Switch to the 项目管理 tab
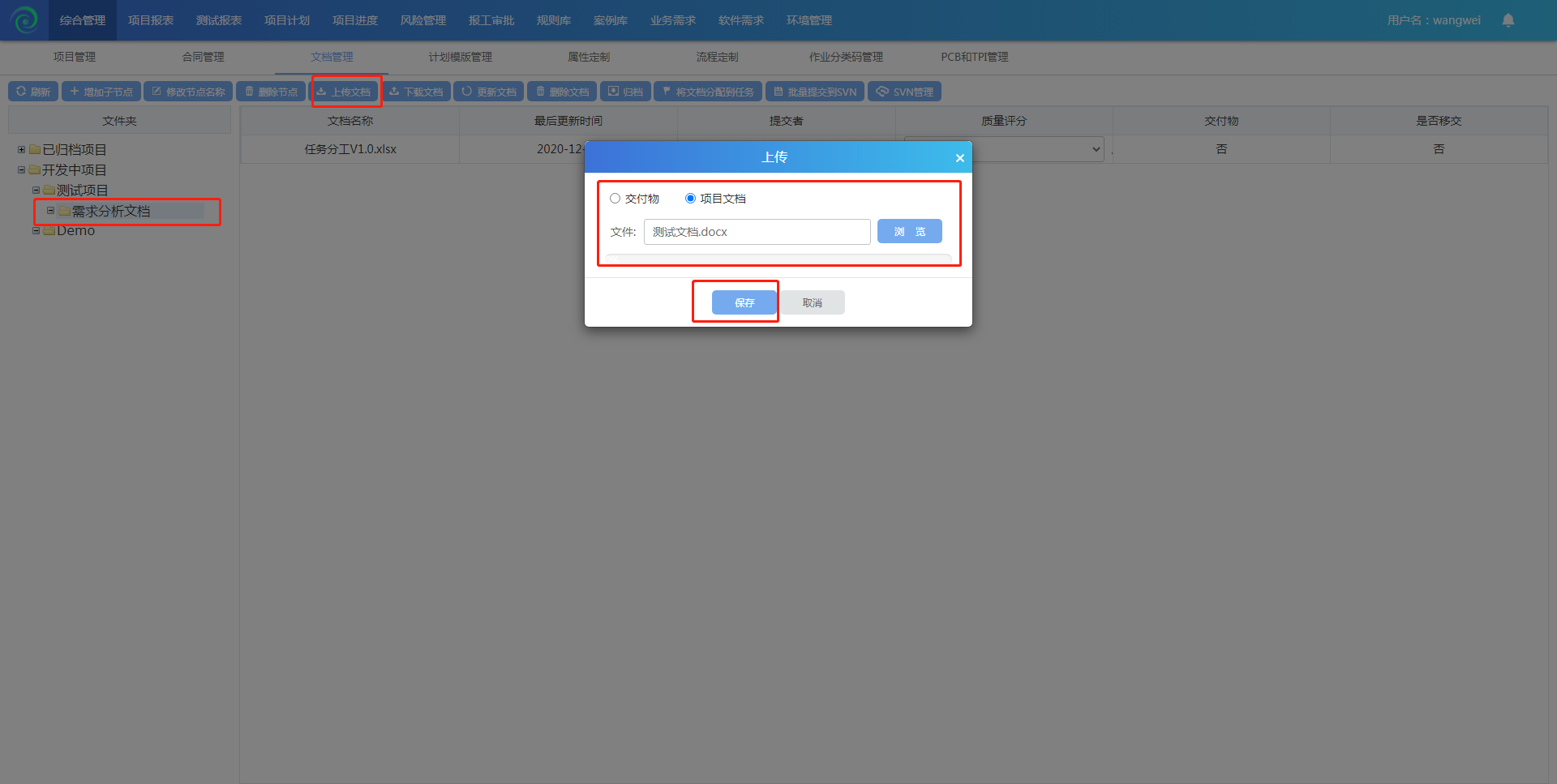The width and height of the screenshot is (1557, 784). click(x=75, y=57)
